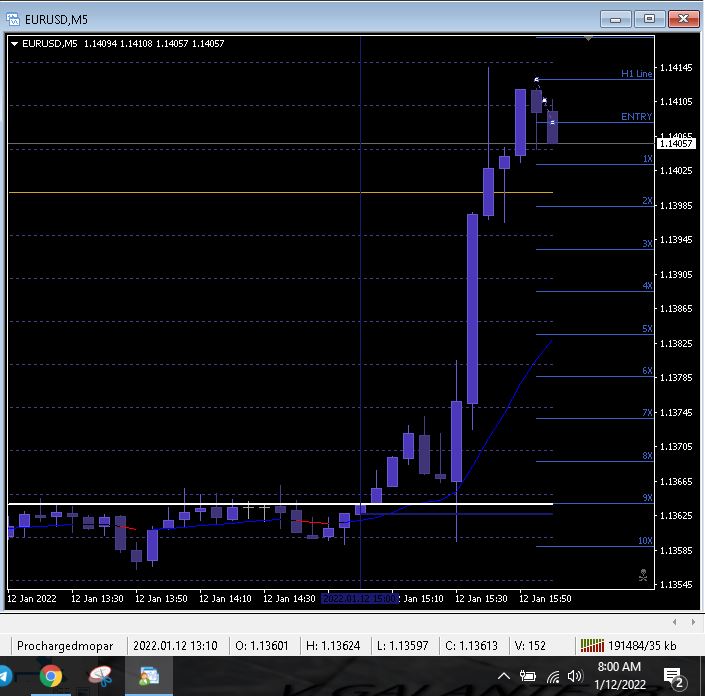The width and height of the screenshot is (705, 696).
Task: Click the 9X level label
Action: pyautogui.click(x=647, y=498)
